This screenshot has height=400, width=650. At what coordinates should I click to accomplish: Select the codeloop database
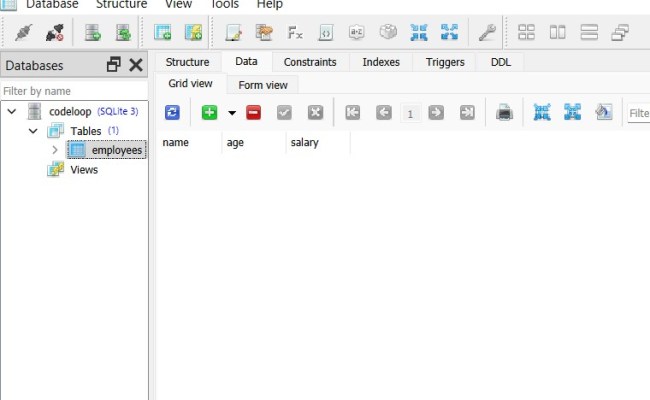[70, 112]
